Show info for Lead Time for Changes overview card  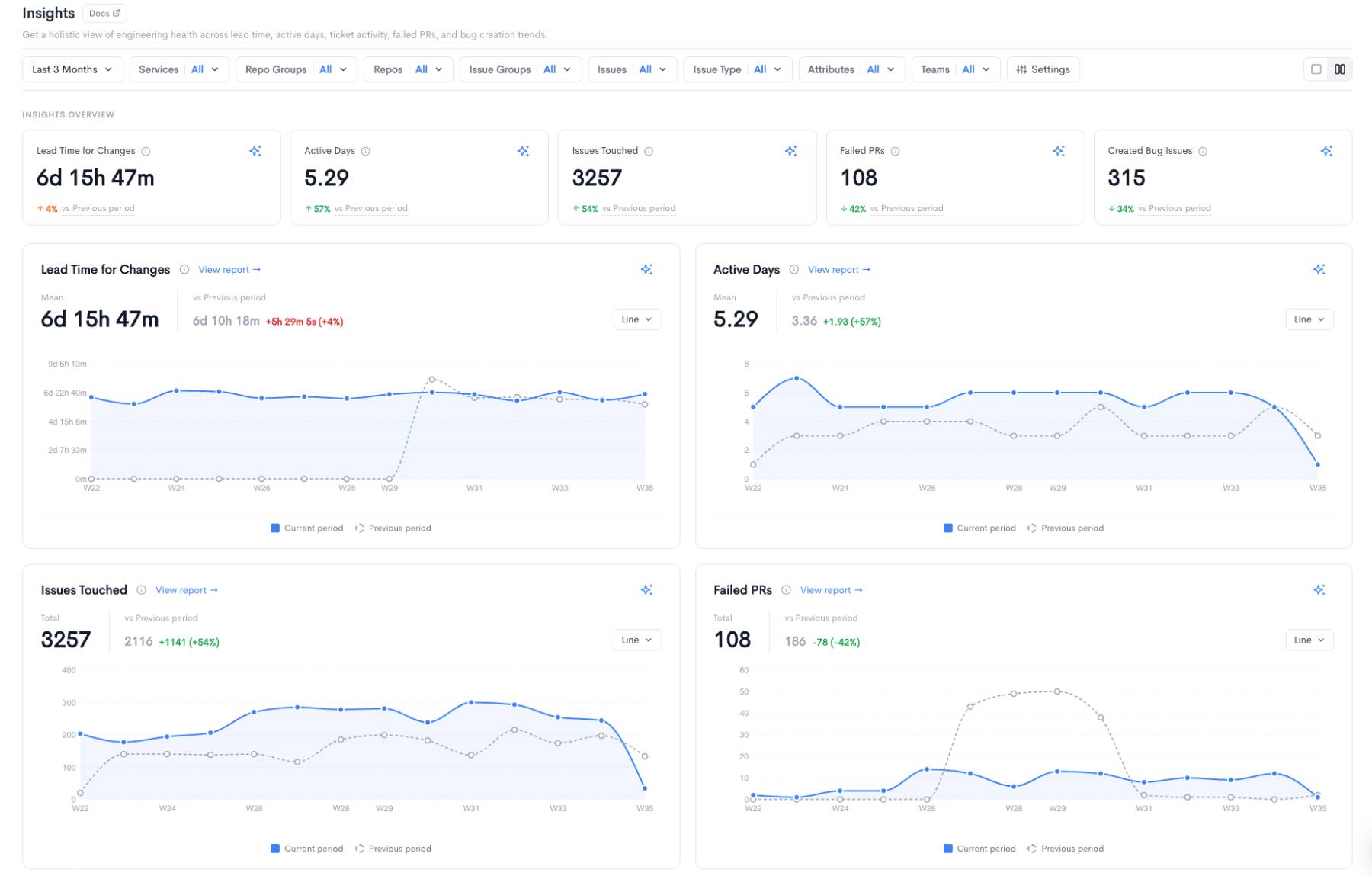(146, 151)
